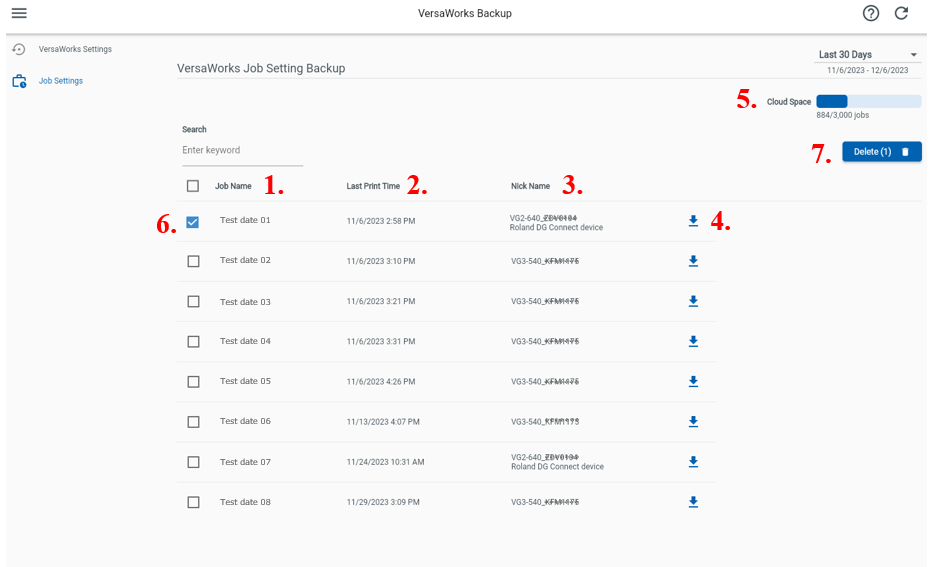
Task: Click print time 11/24/2023 10:31 AM
Action: click(x=385, y=462)
